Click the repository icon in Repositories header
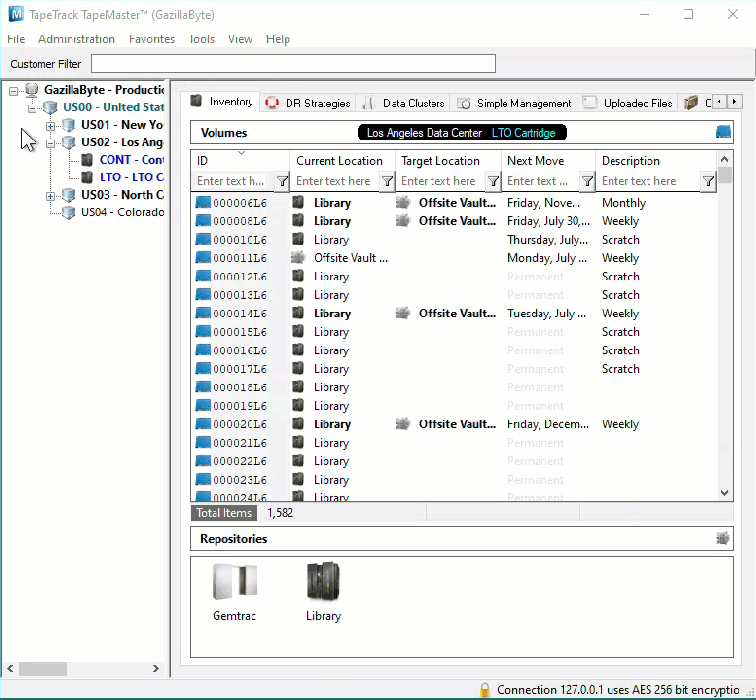The height and width of the screenshot is (700, 756). click(722, 538)
